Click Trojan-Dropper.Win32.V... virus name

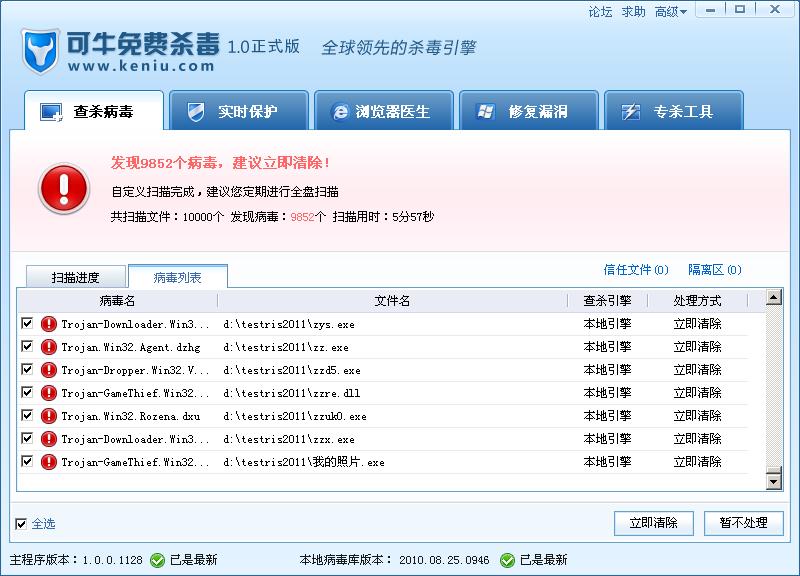click(x=135, y=370)
